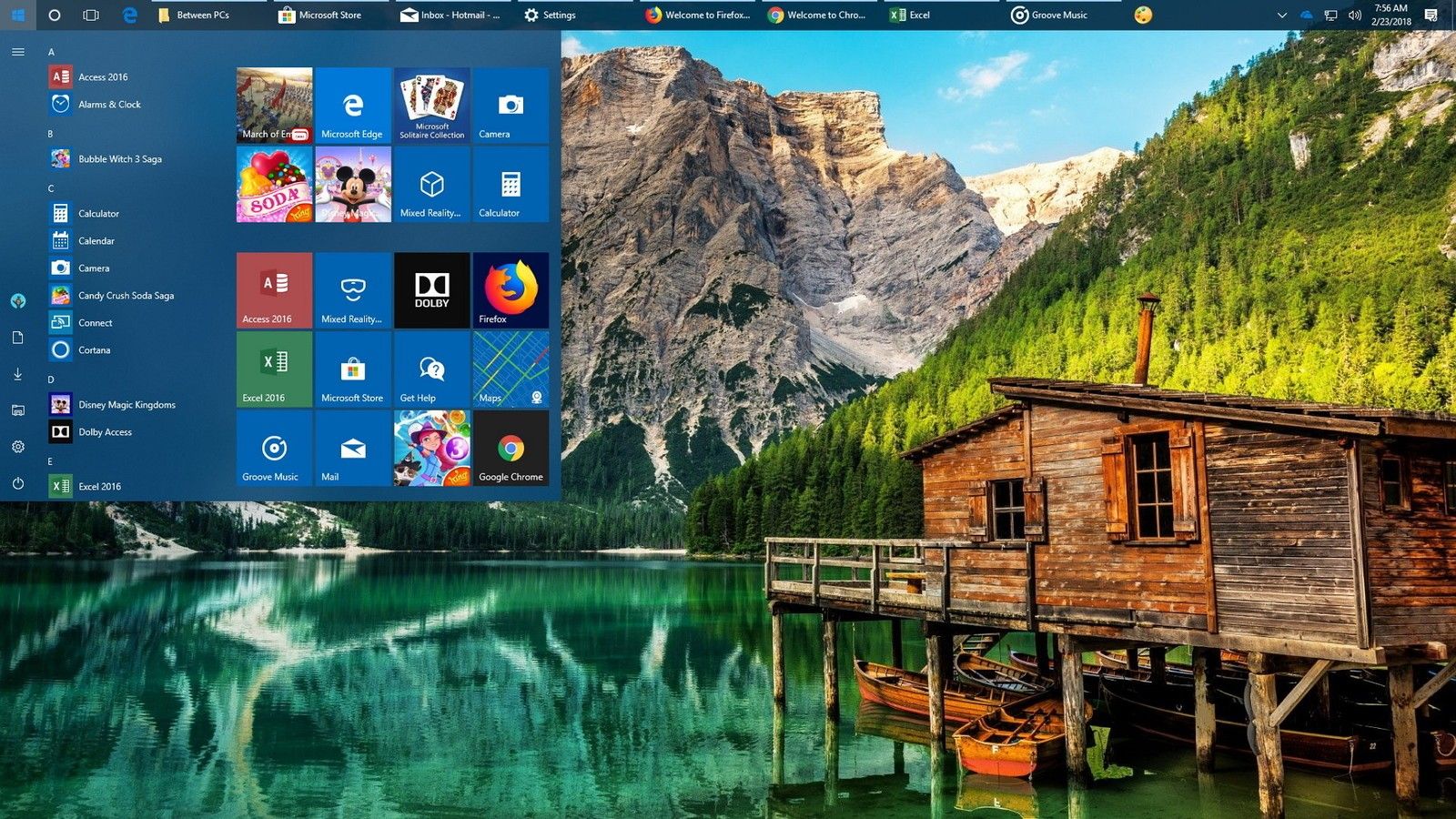Open the Get Help tile
Image resolution: width=1456 pixels, height=819 pixels.
[431, 369]
